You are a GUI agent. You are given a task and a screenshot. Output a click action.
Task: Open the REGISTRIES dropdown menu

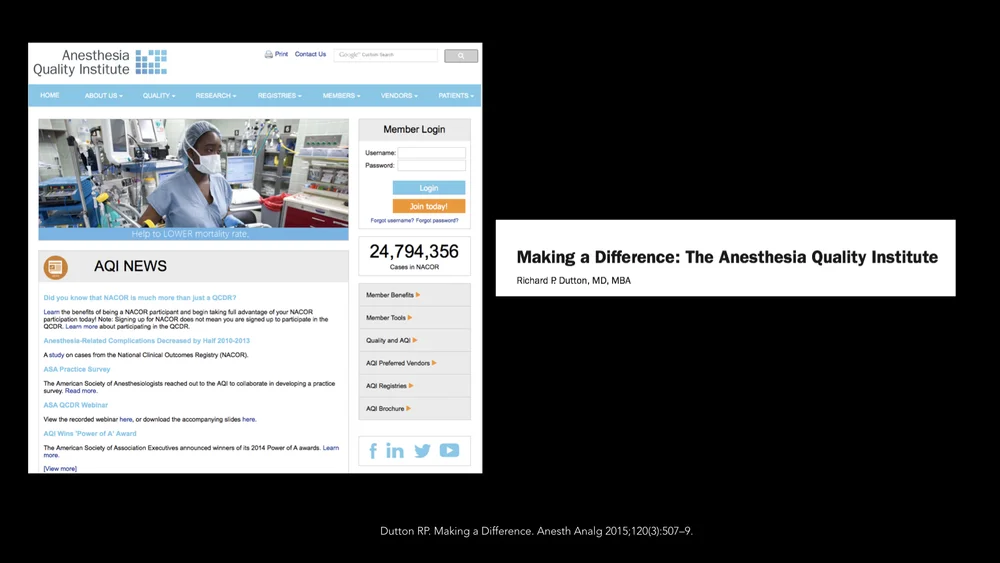[279, 96]
